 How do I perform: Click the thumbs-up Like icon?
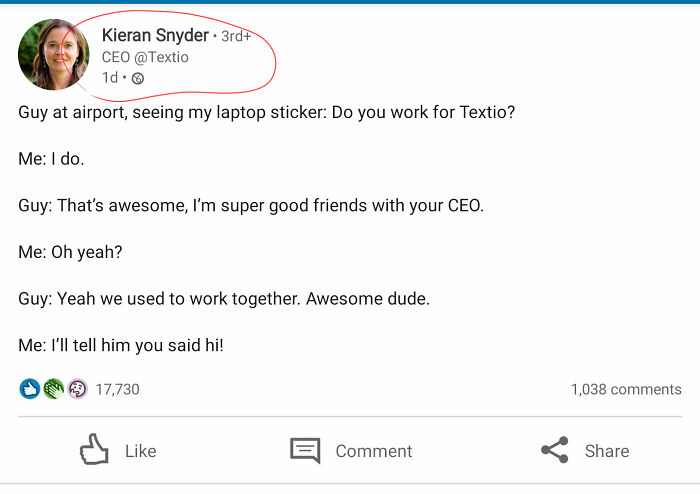click(x=93, y=450)
